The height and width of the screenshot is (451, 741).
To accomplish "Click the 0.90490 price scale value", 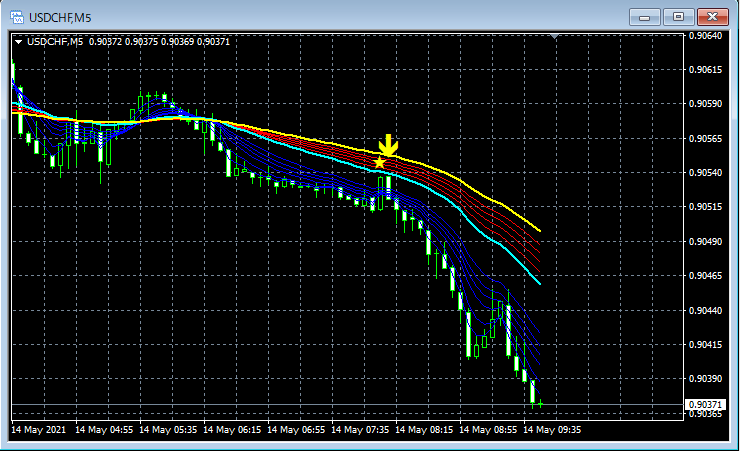I will point(705,242).
